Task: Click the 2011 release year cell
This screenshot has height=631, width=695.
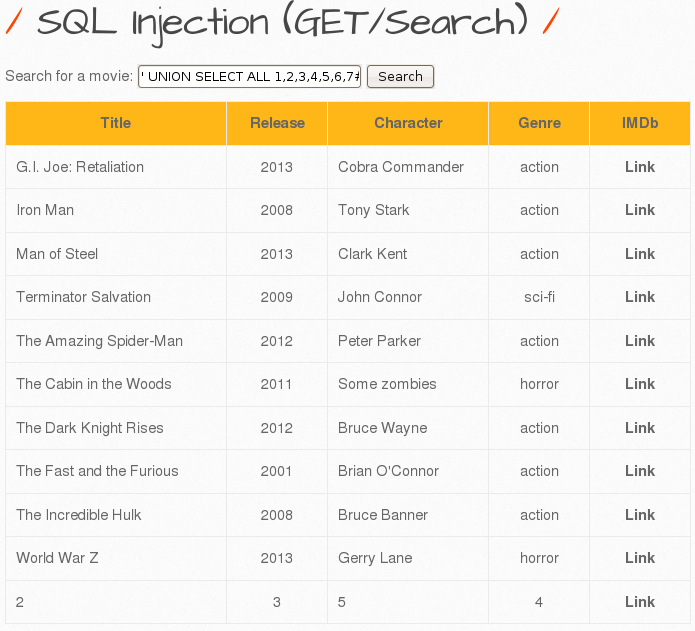Action: [x=277, y=384]
